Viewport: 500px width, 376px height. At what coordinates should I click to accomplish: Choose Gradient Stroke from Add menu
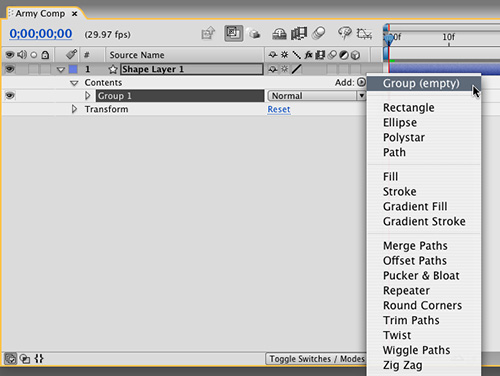tap(424, 221)
